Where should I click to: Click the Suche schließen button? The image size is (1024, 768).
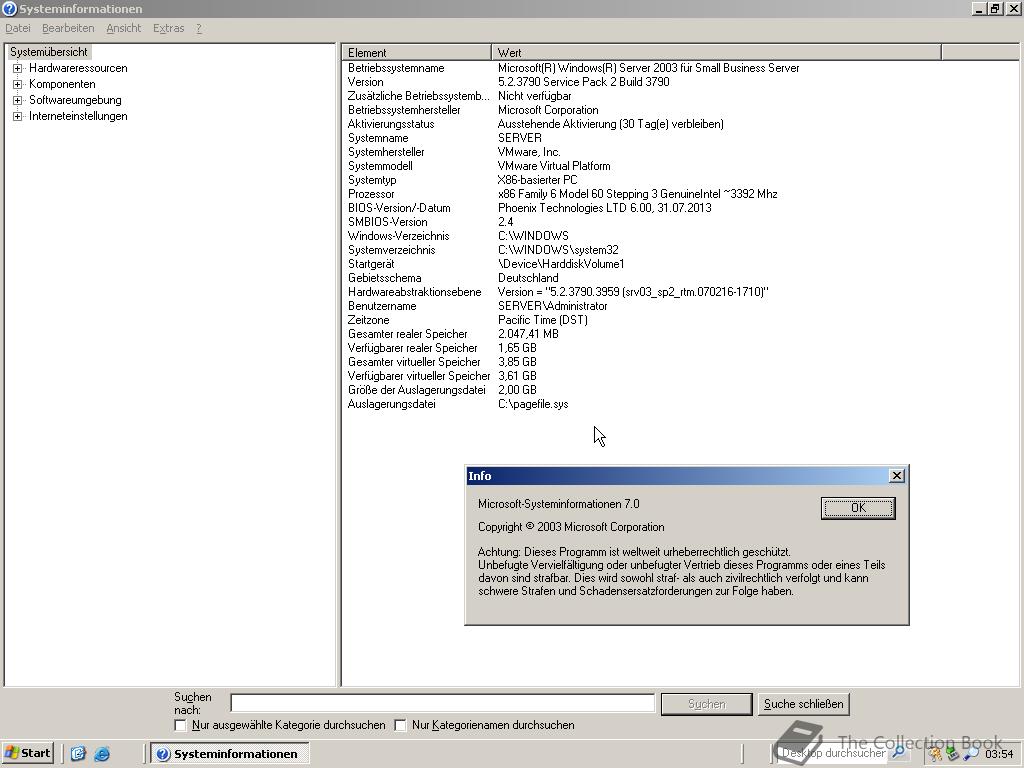(x=803, y=704)
